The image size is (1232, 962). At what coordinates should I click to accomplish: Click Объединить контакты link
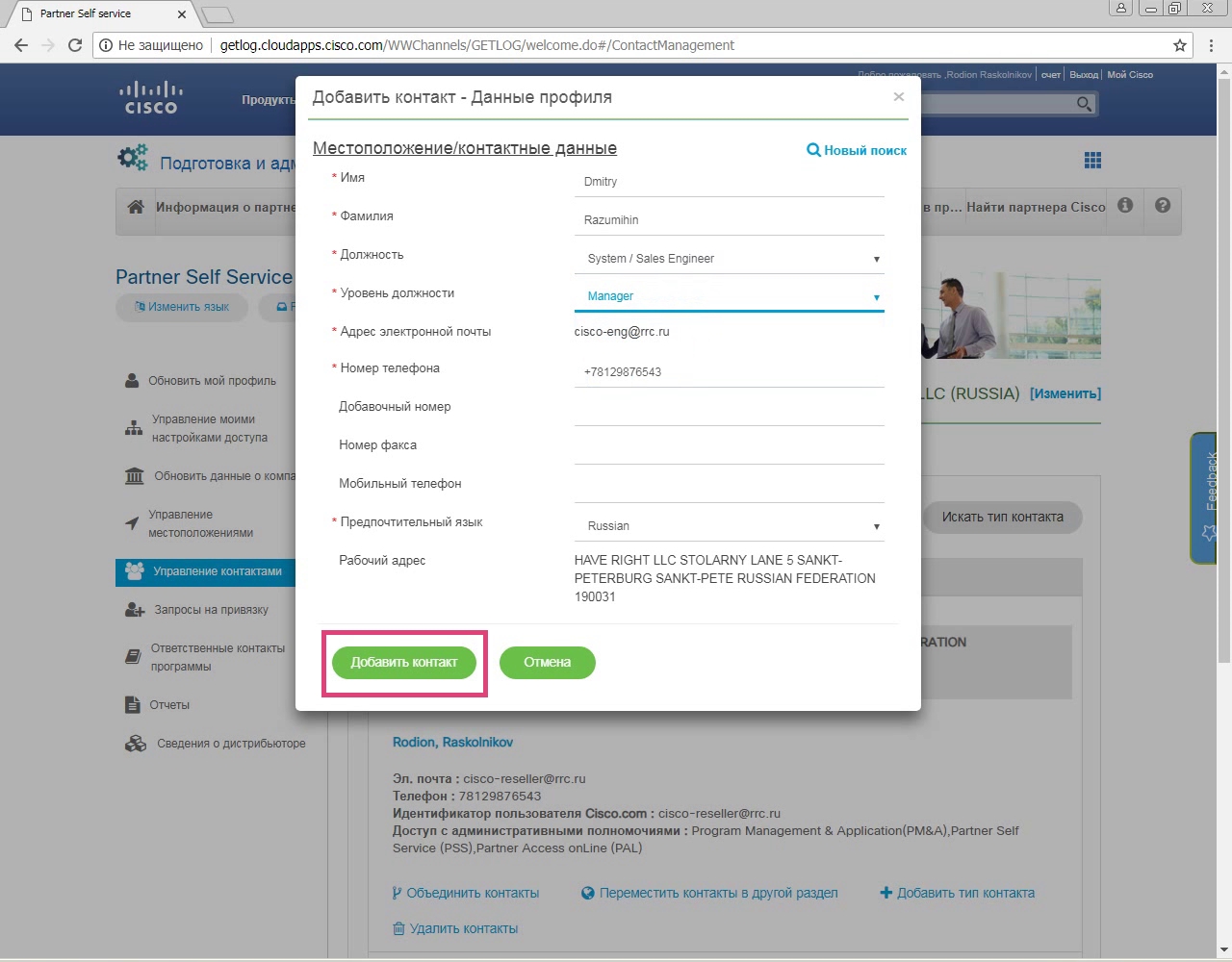[x=466, y=893]
